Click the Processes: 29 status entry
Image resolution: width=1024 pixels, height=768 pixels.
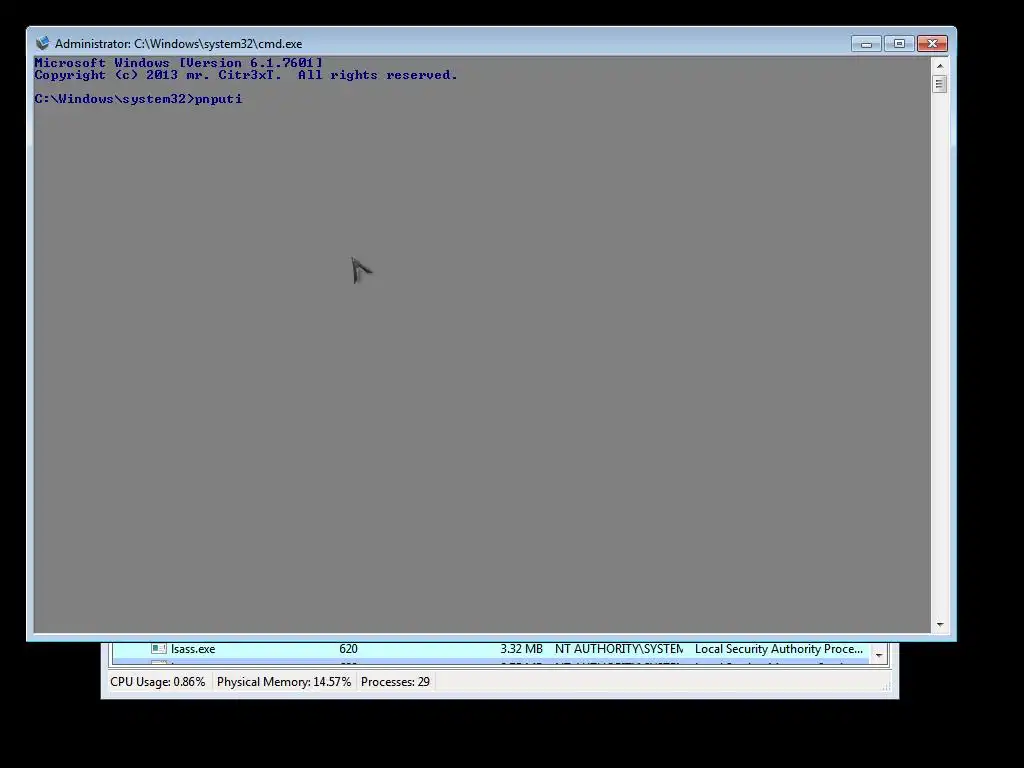[x=395, y=682]
